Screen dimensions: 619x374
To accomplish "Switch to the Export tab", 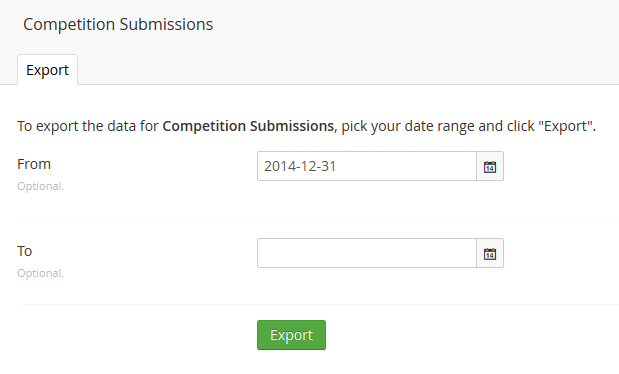I will pyautogui.click(x=47, y=70).
